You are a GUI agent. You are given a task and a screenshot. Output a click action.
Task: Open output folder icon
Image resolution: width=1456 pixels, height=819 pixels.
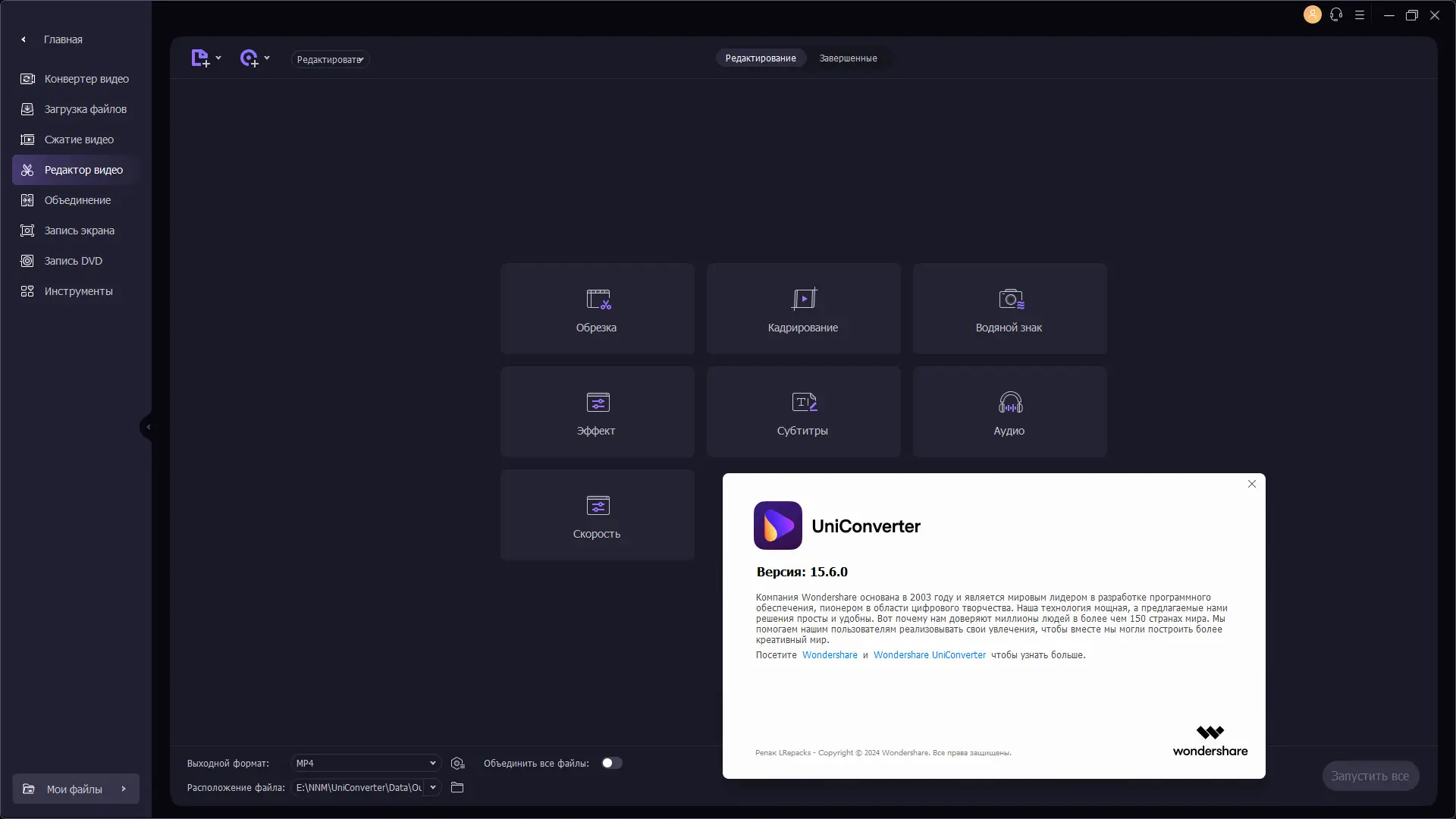click(457, 787)
